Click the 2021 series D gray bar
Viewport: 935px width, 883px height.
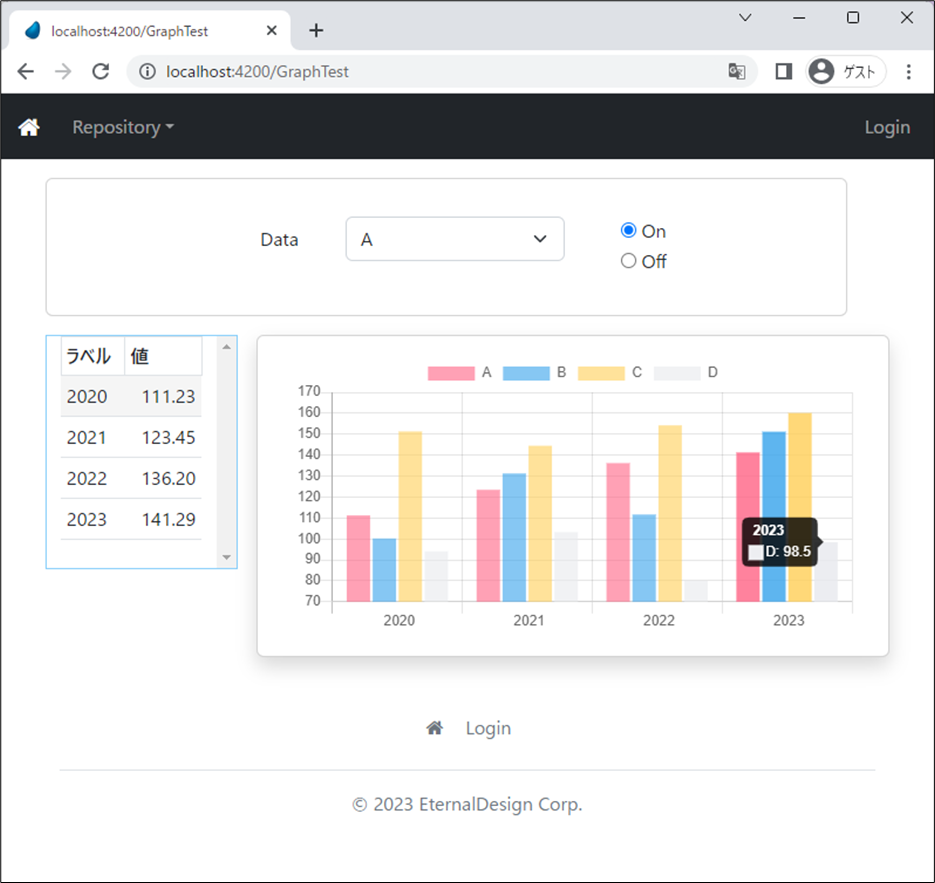tap(566, 566)
